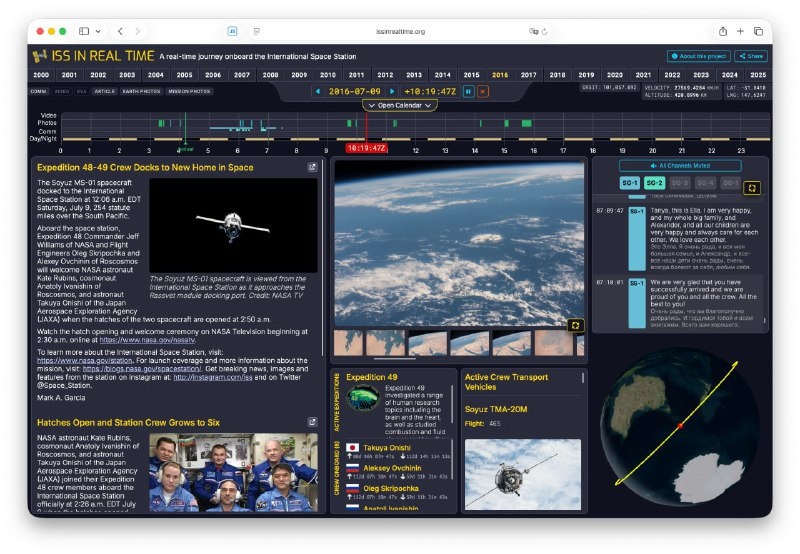
Task: Toggle the SG-3 channel
Action: (x=680, y=183)
